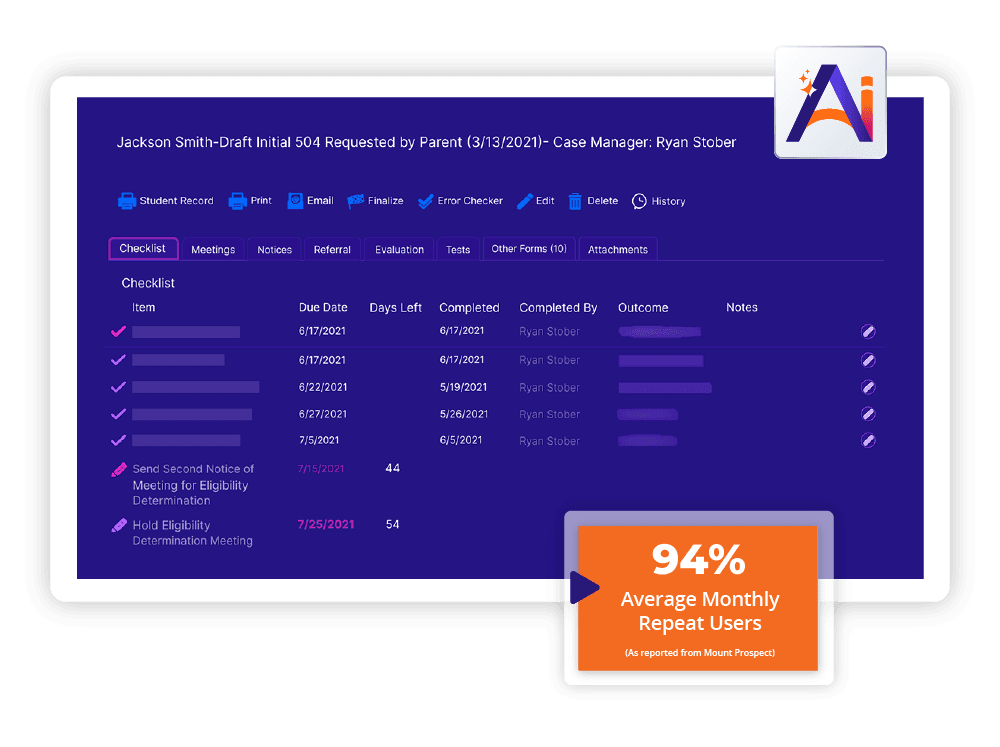Image resolution: width=1000 pixels, height=747 pixels.
Task: Open the Attachments tab
Action: click(x=618, y=248)
